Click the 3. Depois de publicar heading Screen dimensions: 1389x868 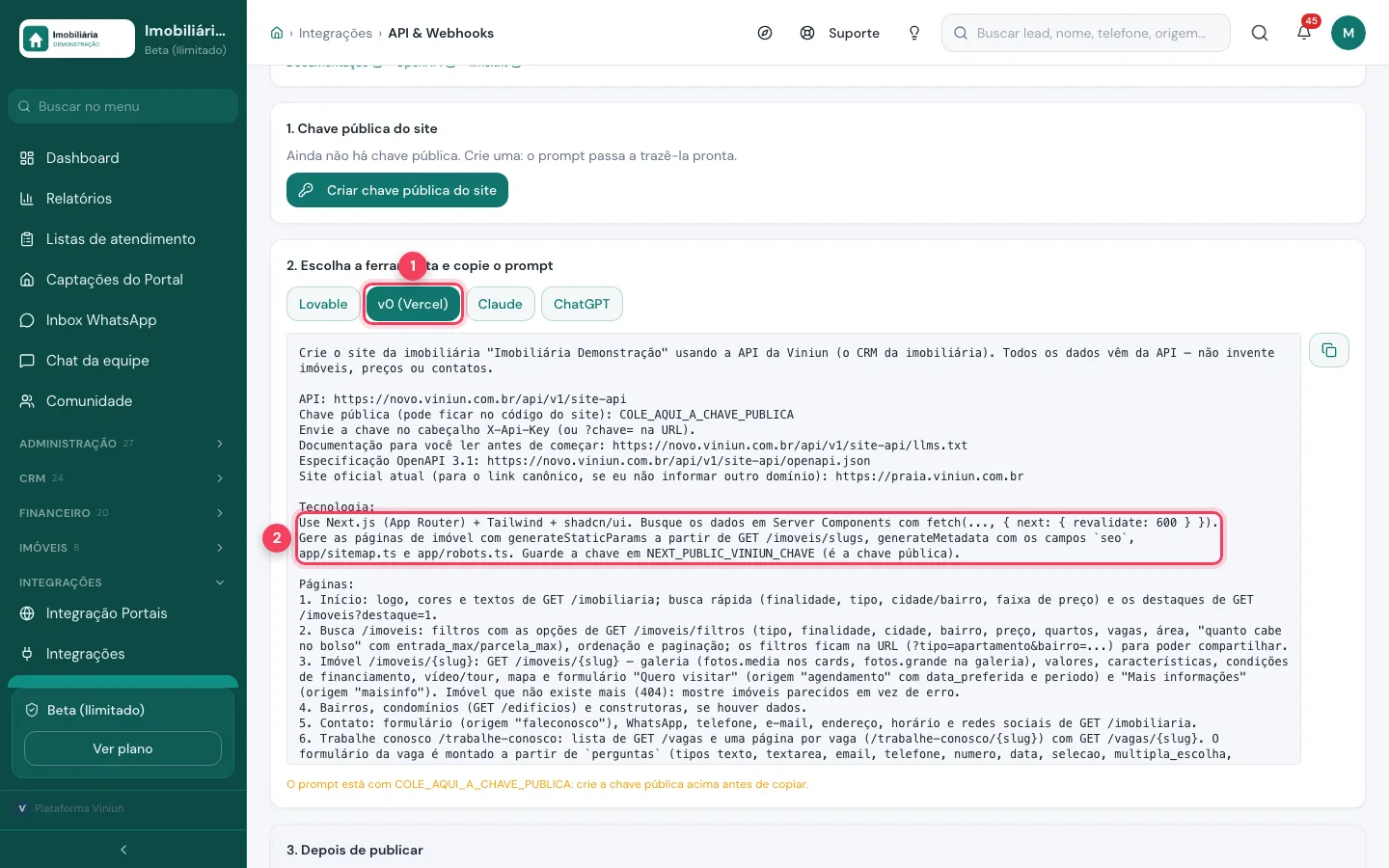click(x=355, y=850)
